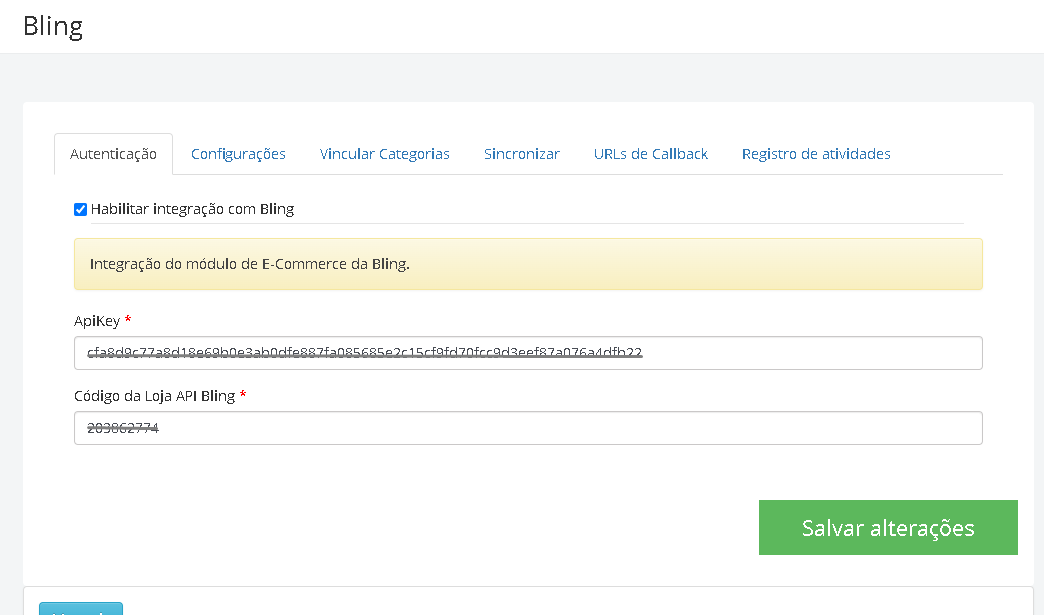This screenshot has height=615, width=1044.
Task: Open the Sincronizar tab
Action: 521,154
